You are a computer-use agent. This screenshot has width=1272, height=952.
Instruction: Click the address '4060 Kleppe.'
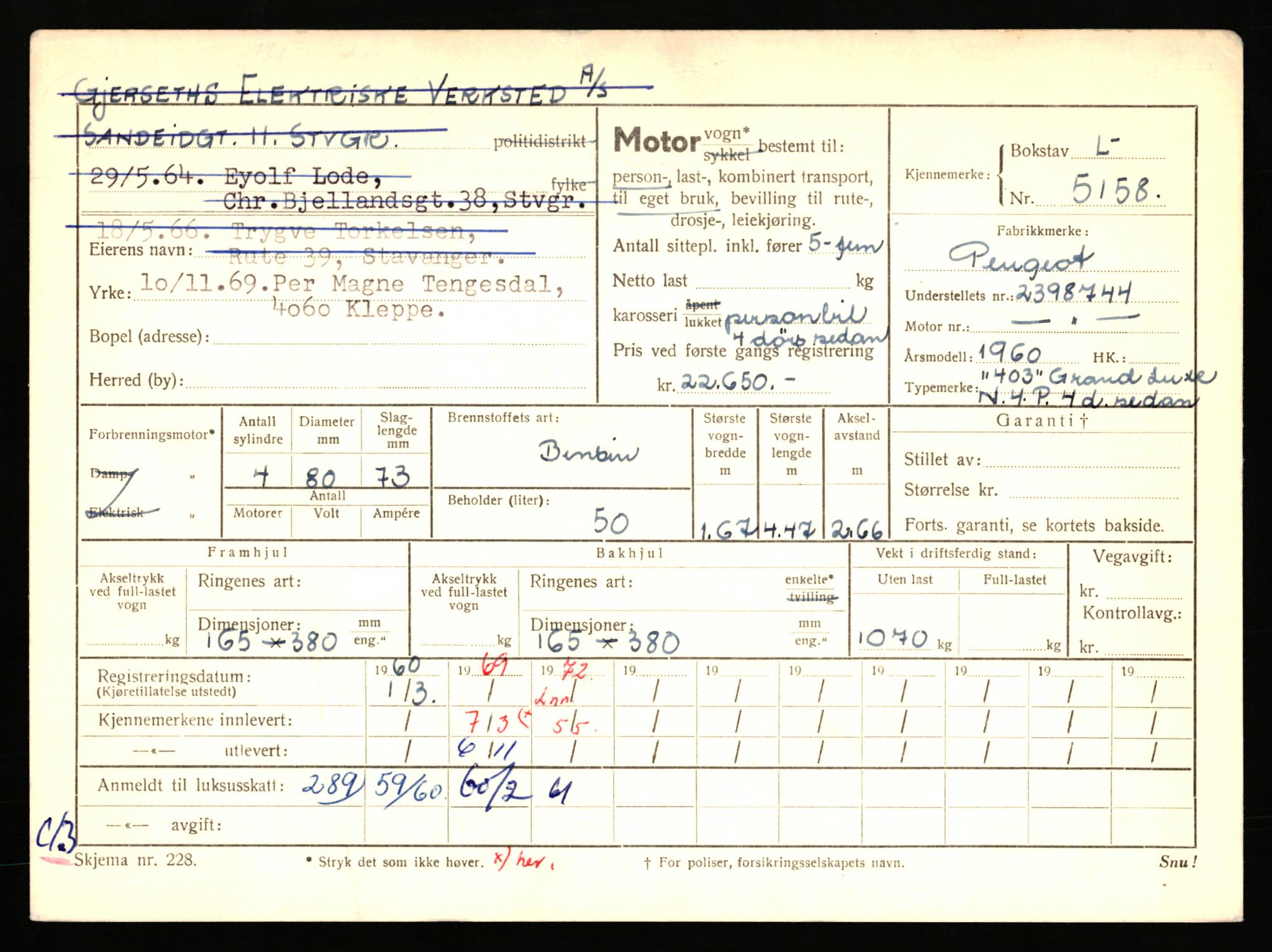(x=358, y=309)
